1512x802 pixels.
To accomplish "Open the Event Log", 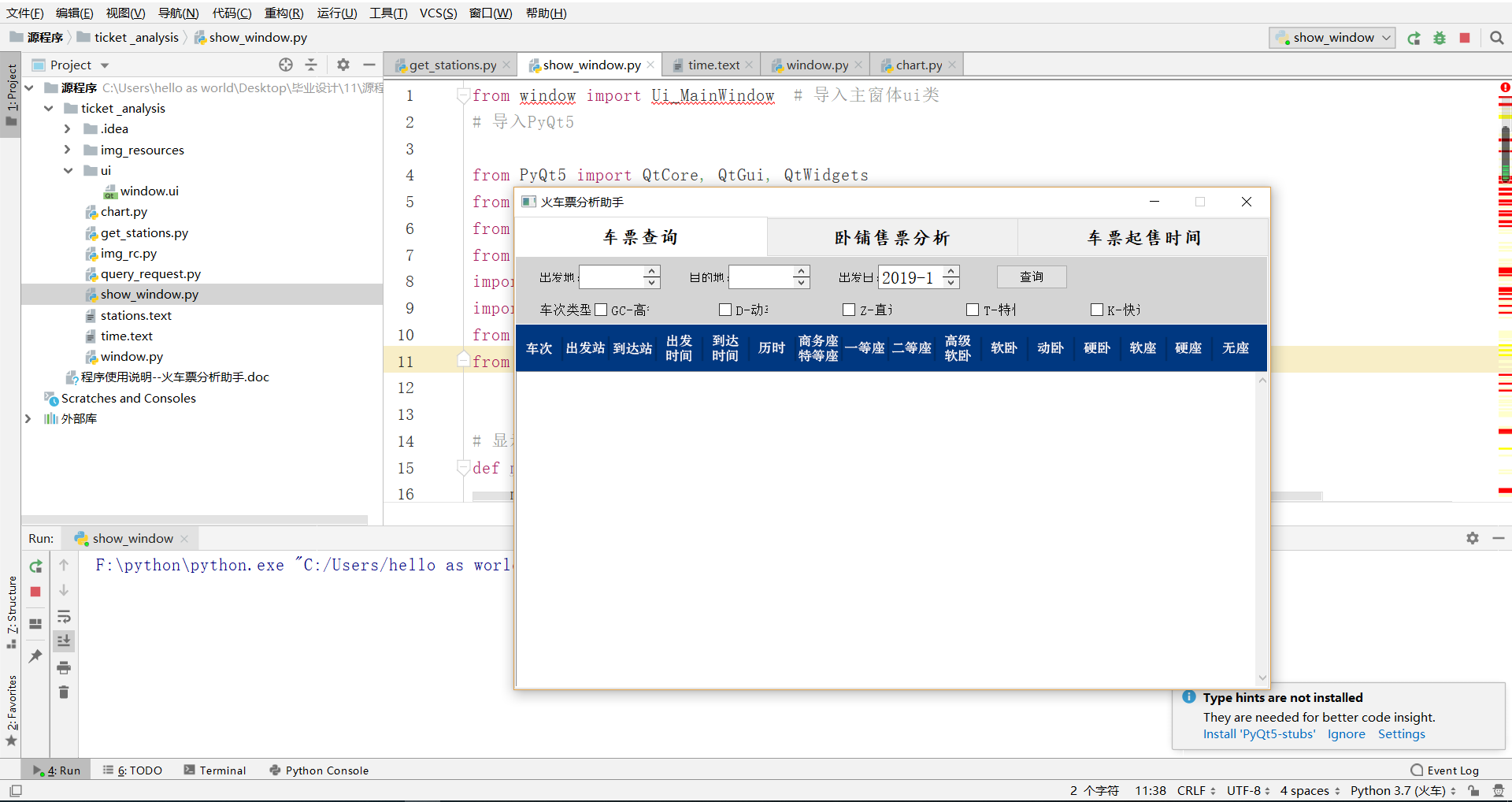I will coord(1445,770).
